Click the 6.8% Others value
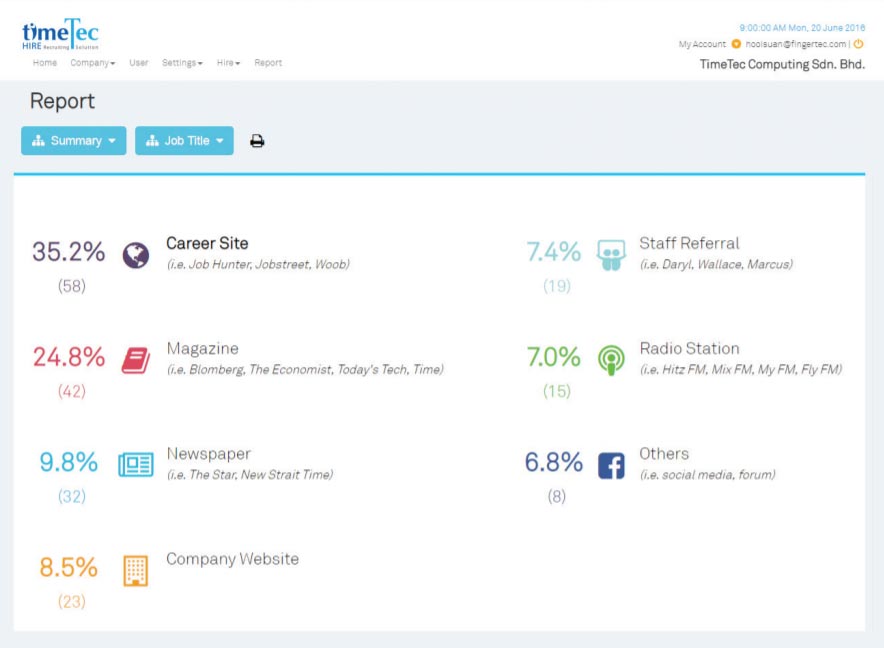 (x=554, y=462)
